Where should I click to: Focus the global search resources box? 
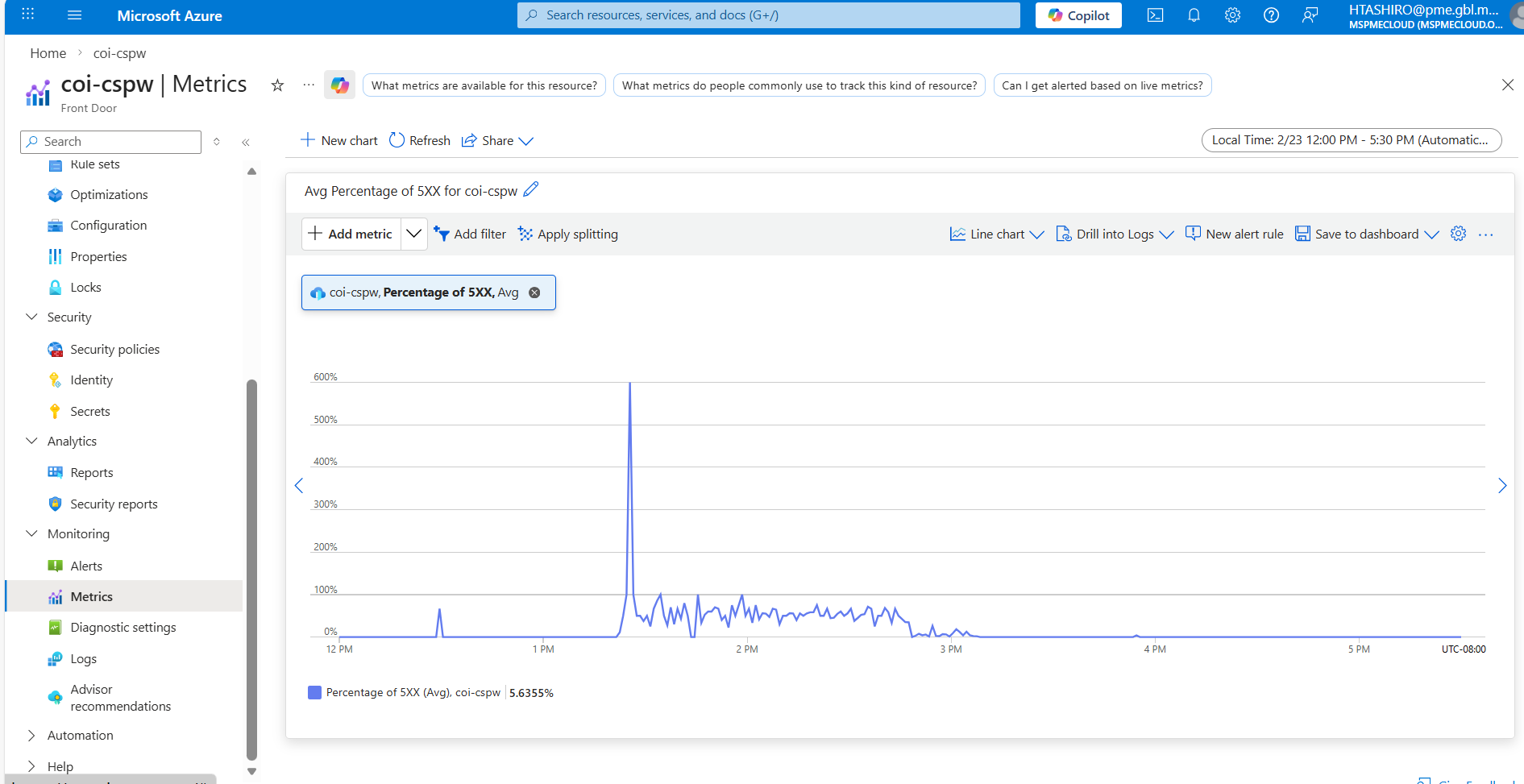(768, 15)
